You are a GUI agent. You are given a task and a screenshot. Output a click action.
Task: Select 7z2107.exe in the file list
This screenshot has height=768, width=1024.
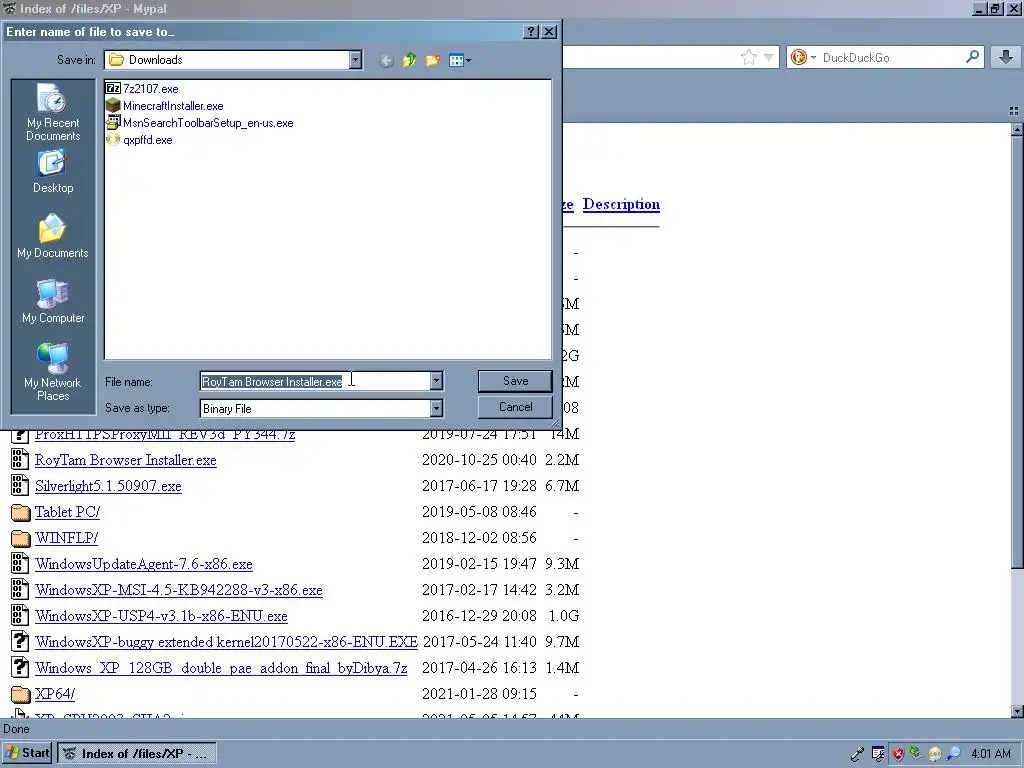[x=142, y=88]
